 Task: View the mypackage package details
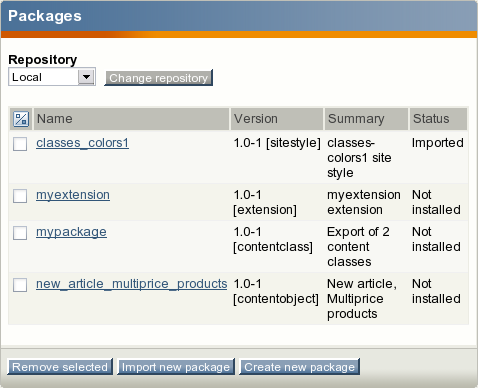click(71, 232)
